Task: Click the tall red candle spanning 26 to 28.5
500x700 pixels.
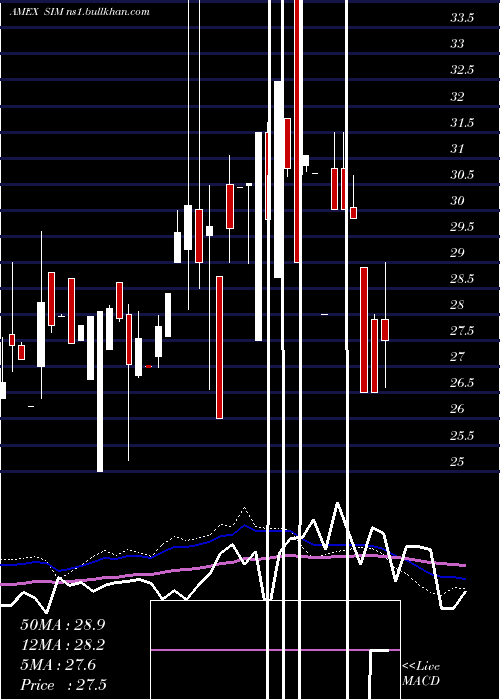Action: tap(219, 347)
